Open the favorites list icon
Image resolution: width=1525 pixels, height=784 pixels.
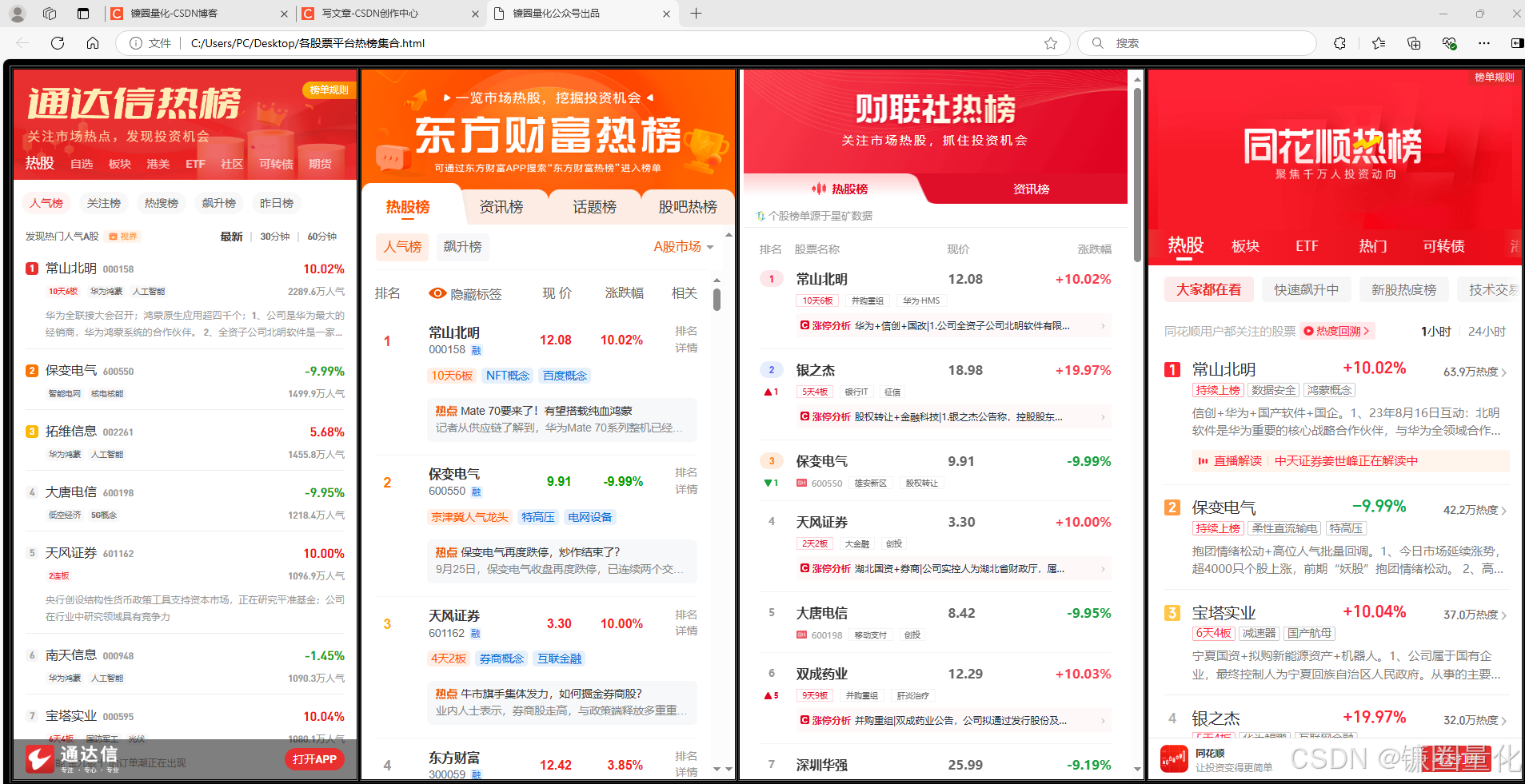point(1379,43)
